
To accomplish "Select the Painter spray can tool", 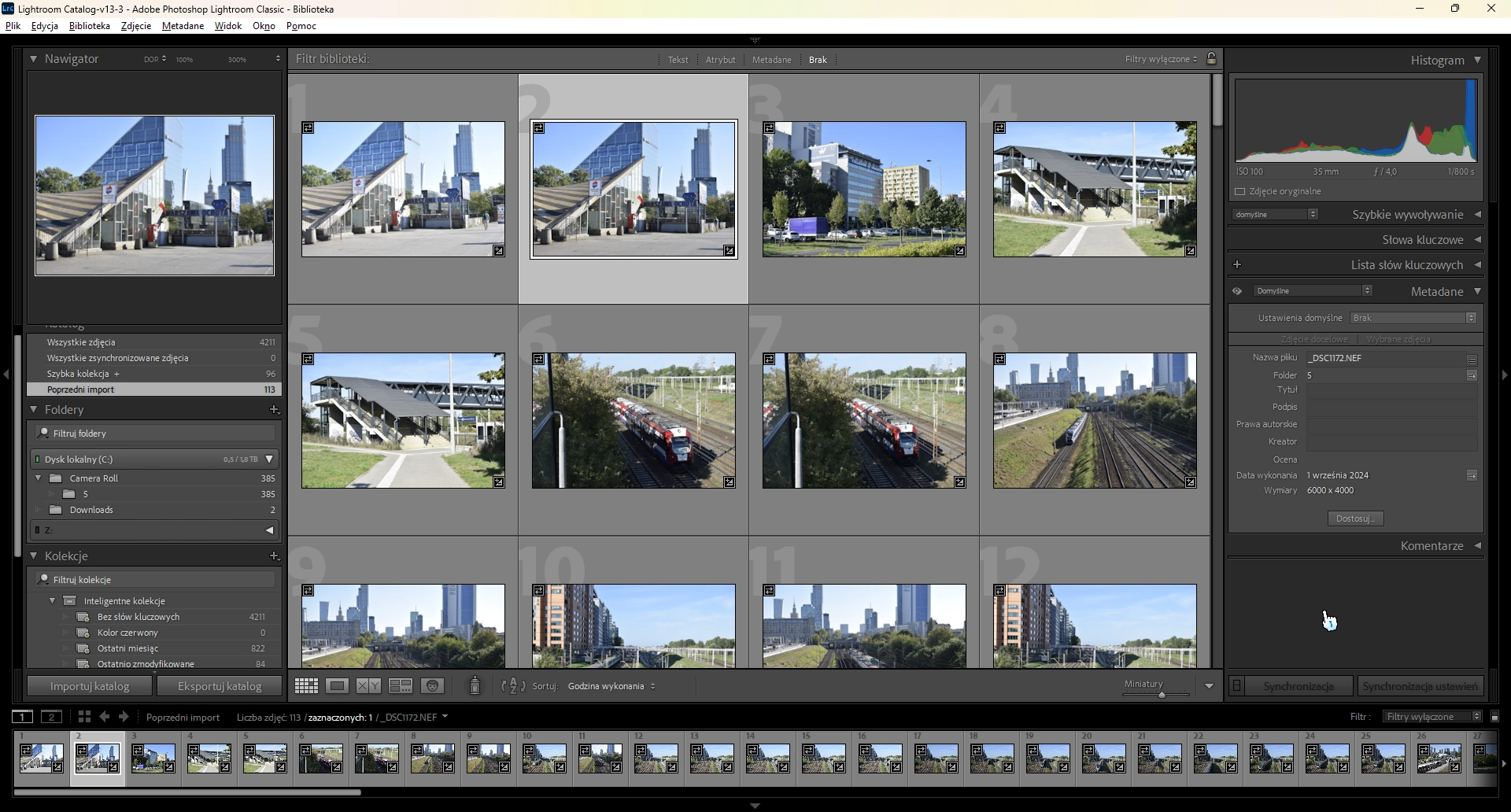I will [475, 686].
